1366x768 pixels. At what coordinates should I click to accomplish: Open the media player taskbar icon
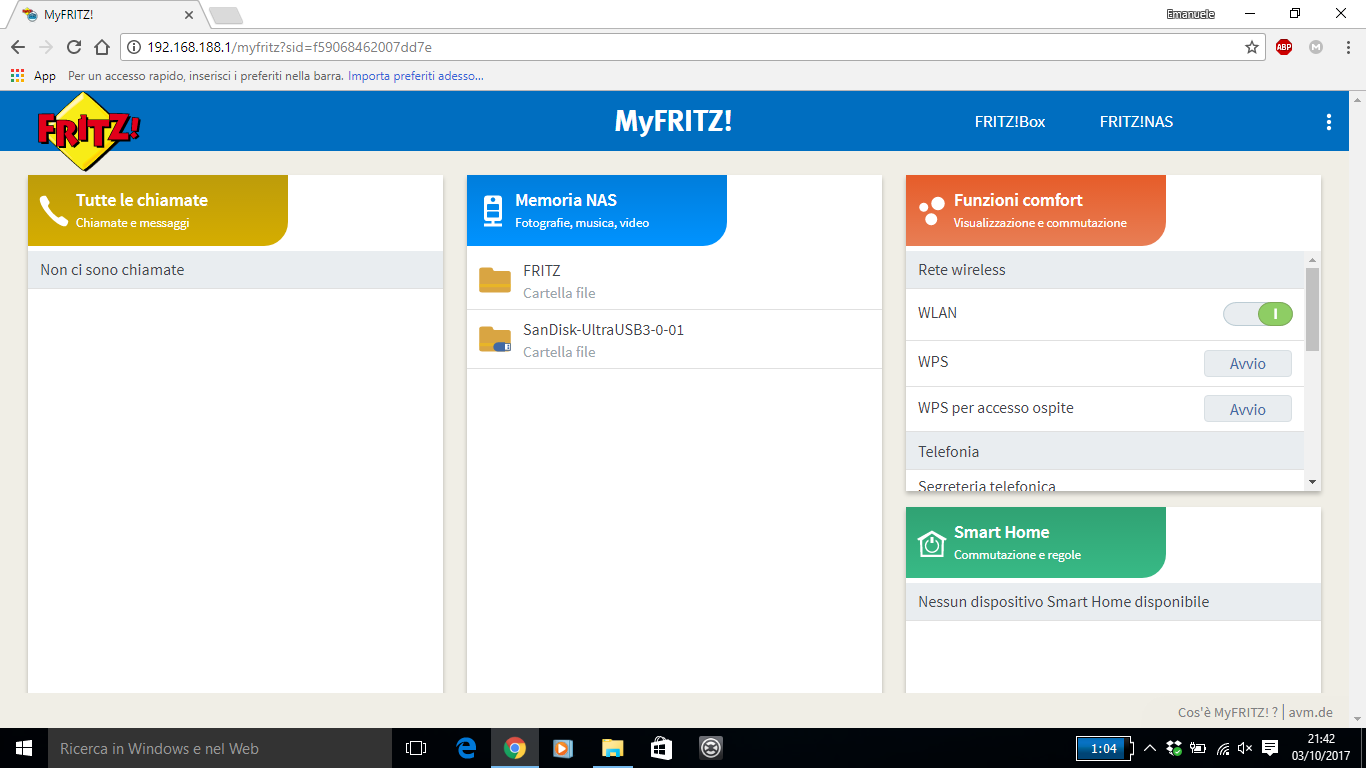[x=563, y=748]
